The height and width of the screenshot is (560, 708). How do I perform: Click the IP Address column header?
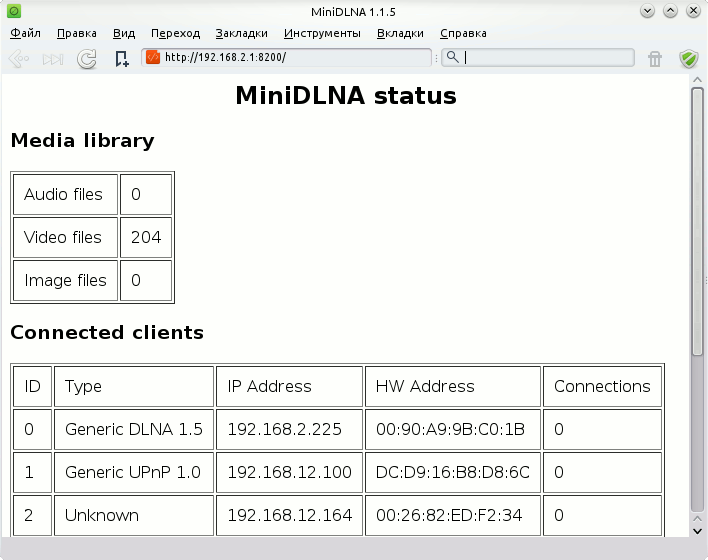(x=289, y=387)
